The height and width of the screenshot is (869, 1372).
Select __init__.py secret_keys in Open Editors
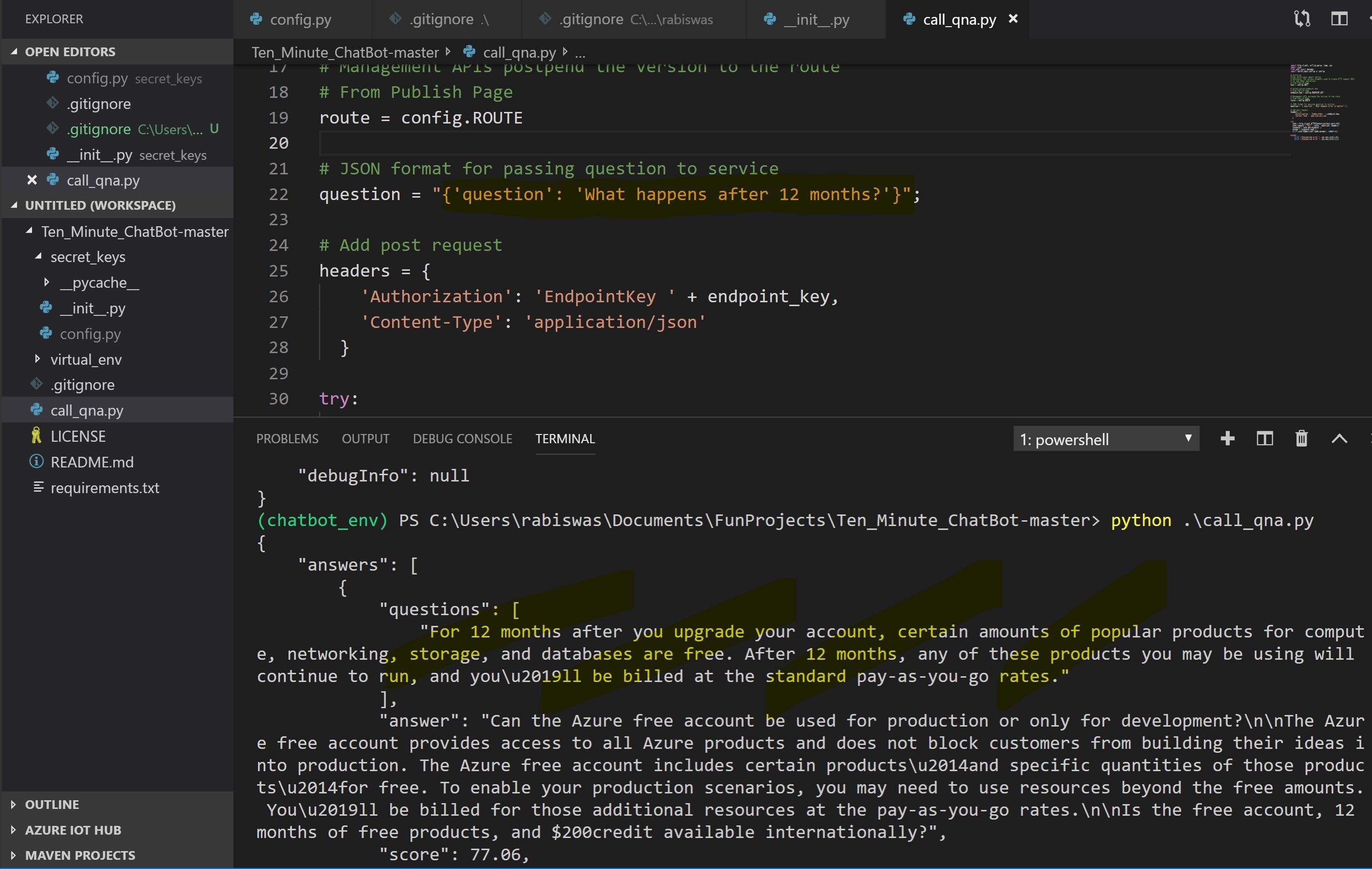coord(117,155)
